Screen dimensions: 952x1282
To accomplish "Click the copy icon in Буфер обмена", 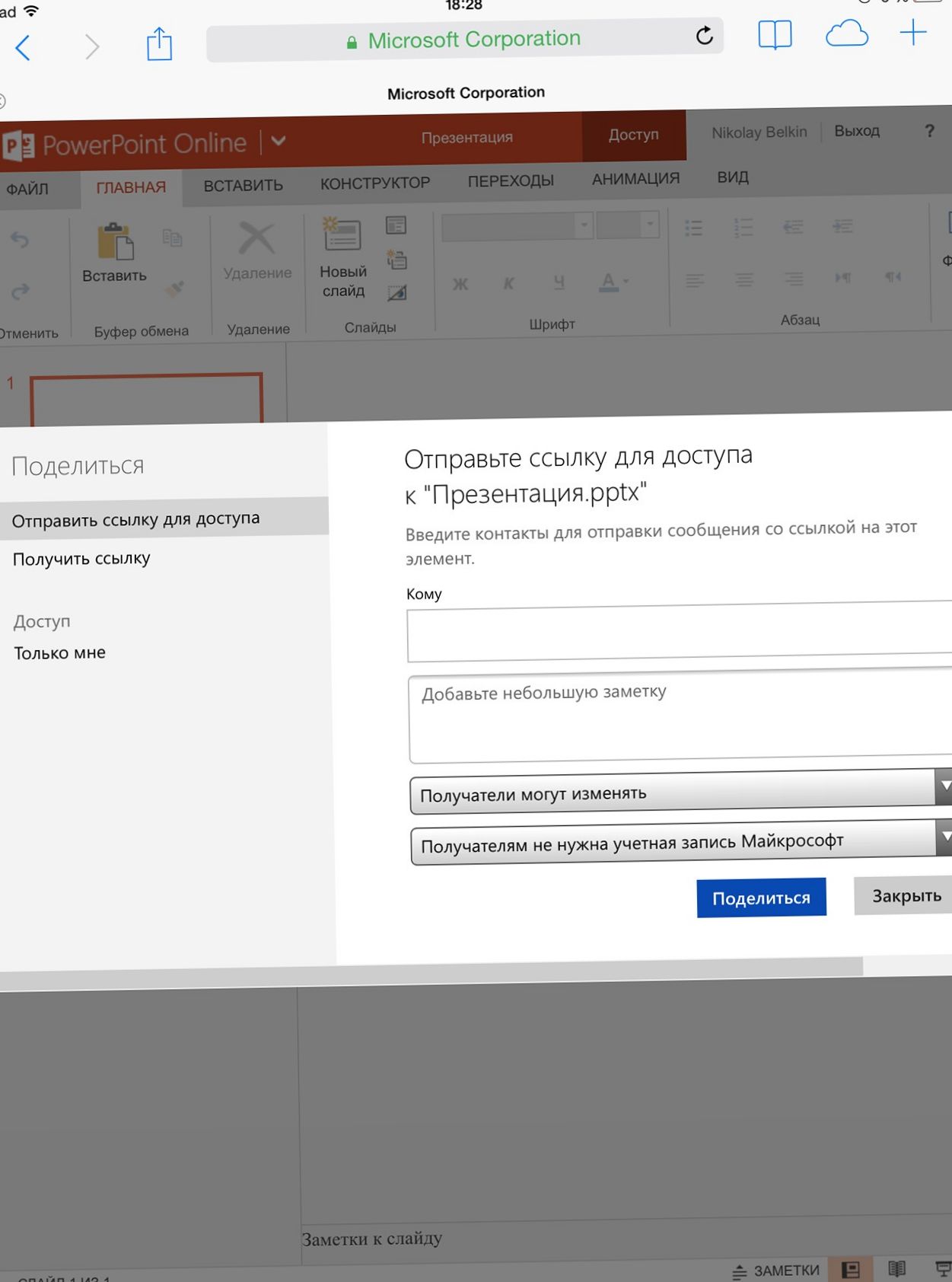I will [x=173, y=238].
